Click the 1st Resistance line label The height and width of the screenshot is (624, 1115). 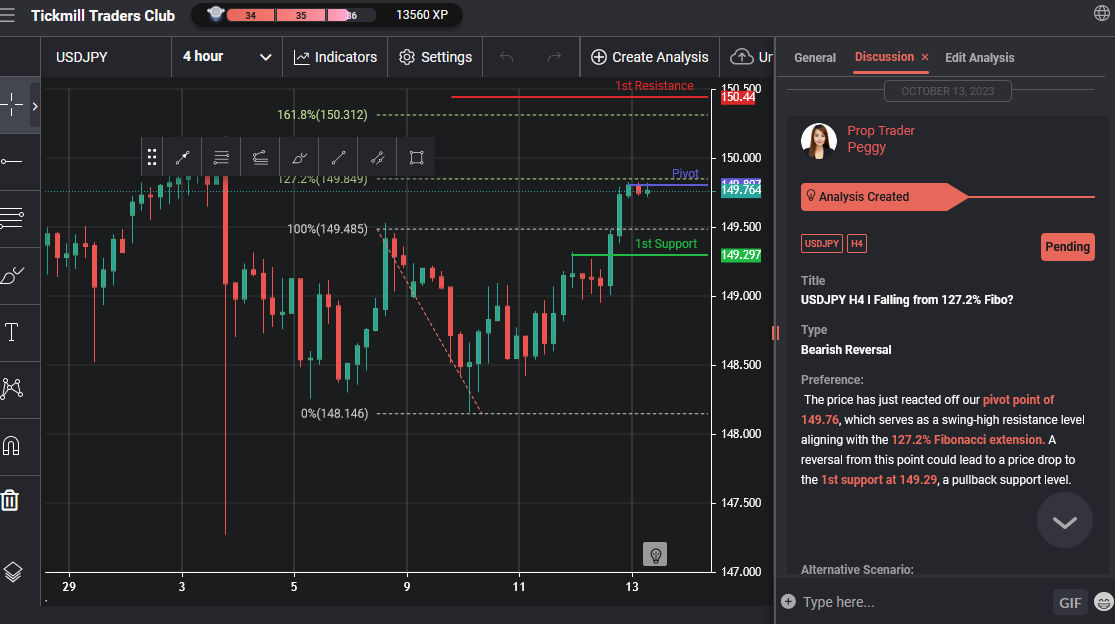pyautogui.click(x=654, y=86)
